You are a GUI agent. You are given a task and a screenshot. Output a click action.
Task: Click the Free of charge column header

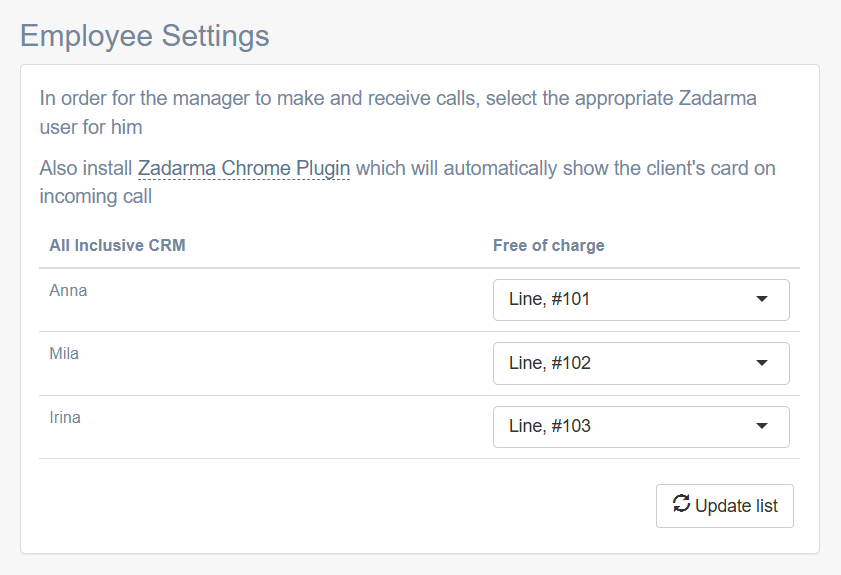(x=549, y=245)
